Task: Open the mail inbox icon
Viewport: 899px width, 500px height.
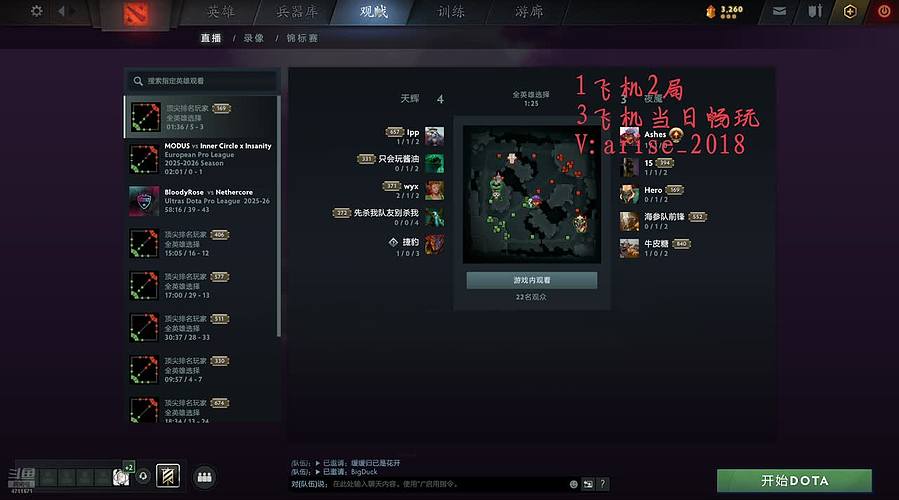Action: [779, 11]
